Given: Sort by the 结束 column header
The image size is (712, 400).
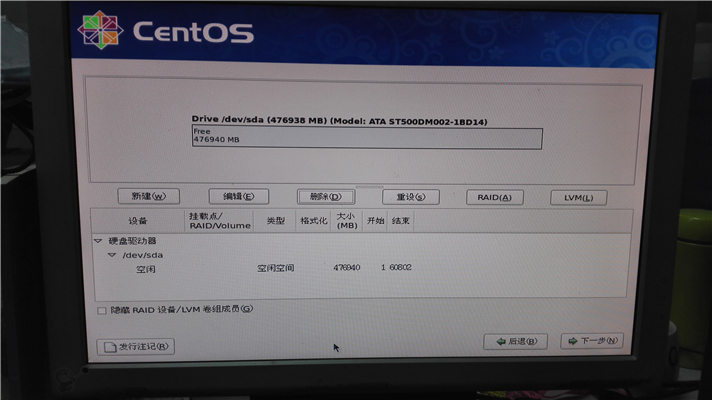Looking at the screenshot, I should point(400,221).
